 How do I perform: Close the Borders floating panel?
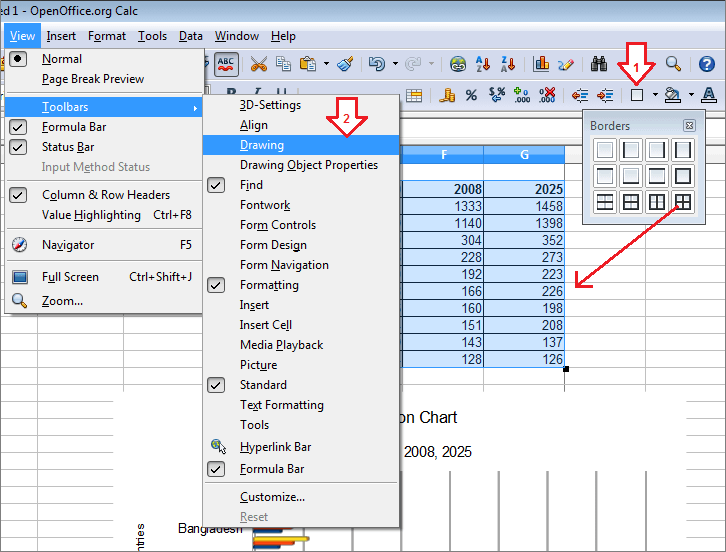(x=689, y=126)
